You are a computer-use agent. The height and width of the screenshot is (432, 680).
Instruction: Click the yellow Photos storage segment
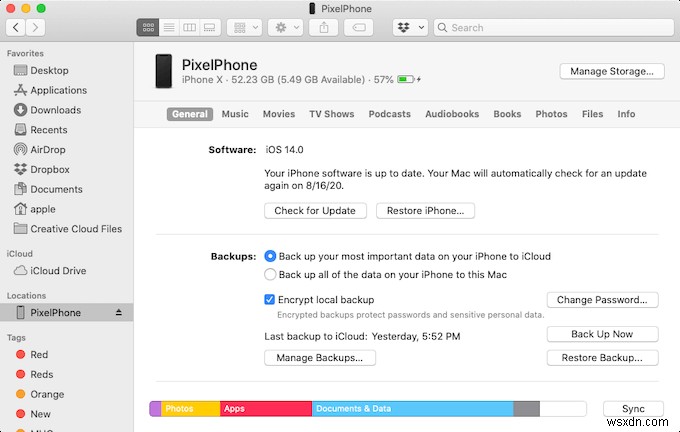pyautogui.click(x=191, y=409)
